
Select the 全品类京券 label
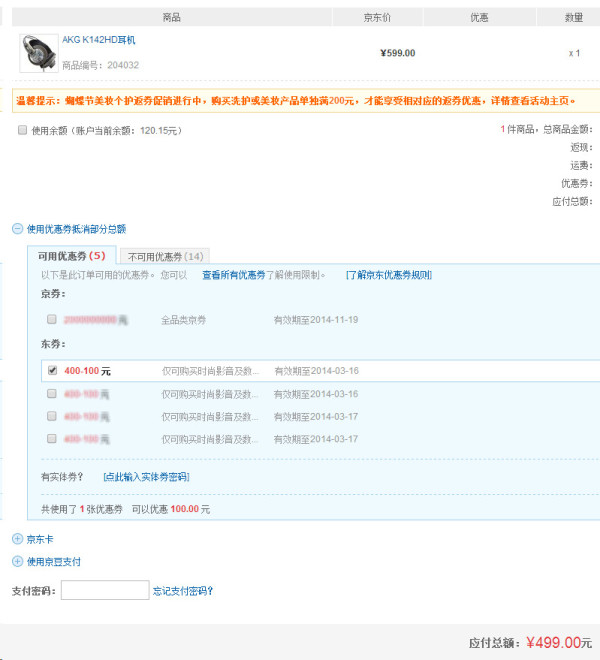click(x=184, y=320)
